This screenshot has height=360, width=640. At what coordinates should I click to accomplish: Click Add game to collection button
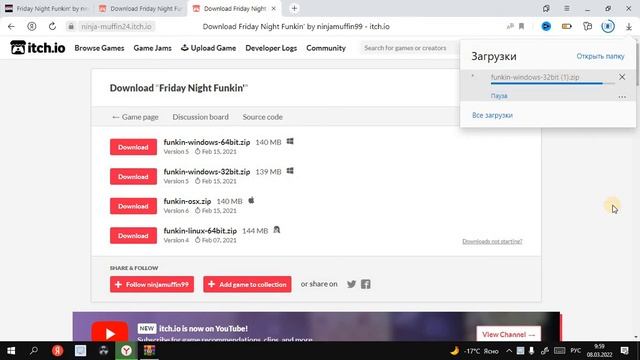tap(247, 284)
